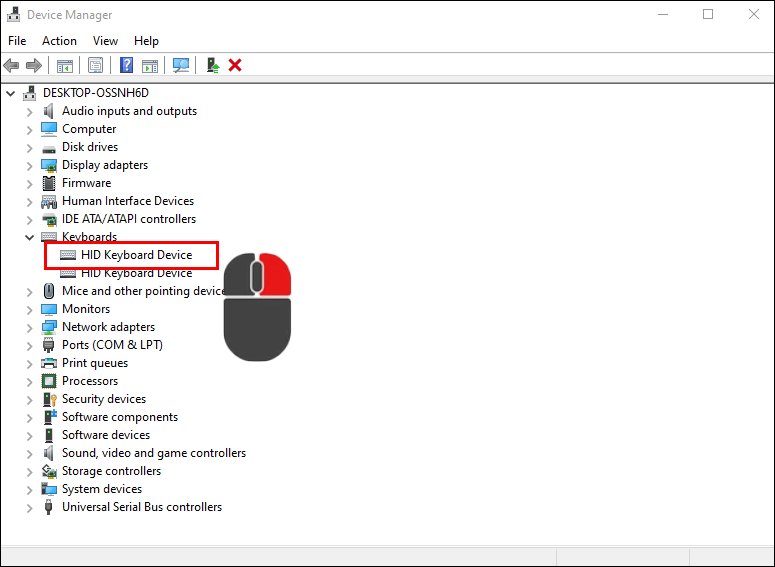Viewport: 775px width, 567px height.
Task: Select Sound, video and game controllers
Action: [x=153, y=453]
